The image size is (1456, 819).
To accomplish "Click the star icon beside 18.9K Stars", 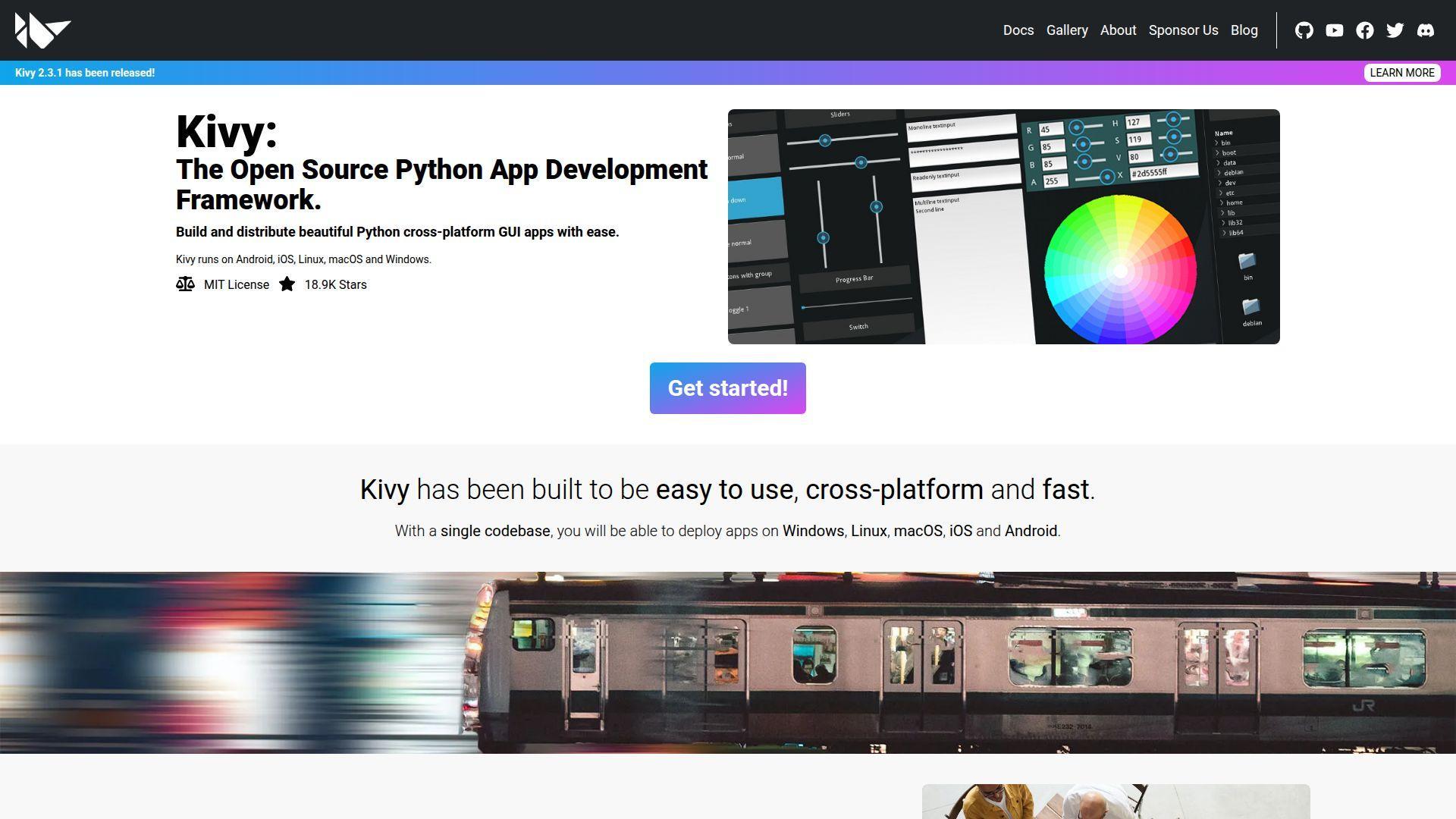I will click(287, 284).
